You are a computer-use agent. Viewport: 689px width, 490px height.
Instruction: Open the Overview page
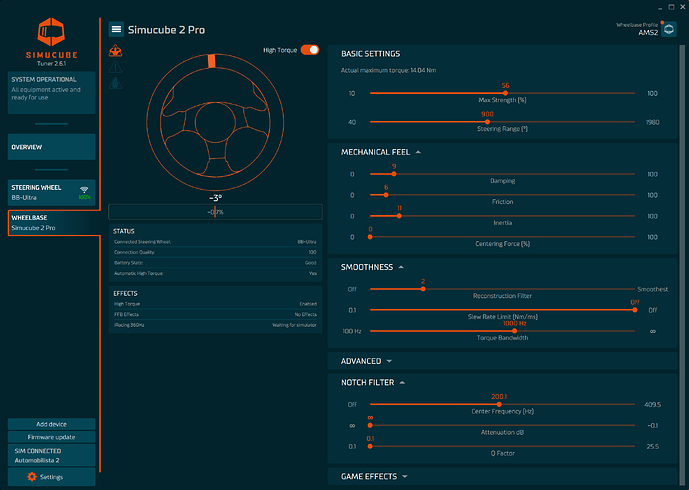[x=52, y=147]
